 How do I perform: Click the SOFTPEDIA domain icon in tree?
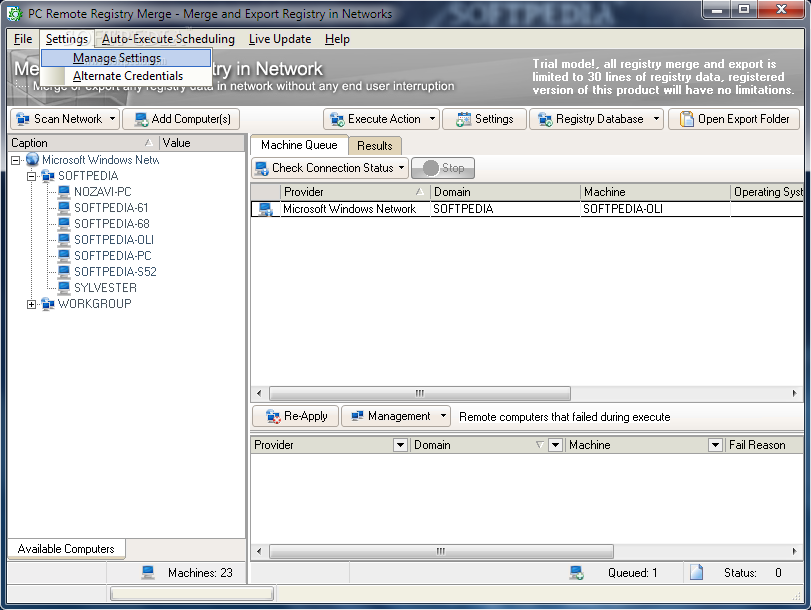click(x=48, y=176)
